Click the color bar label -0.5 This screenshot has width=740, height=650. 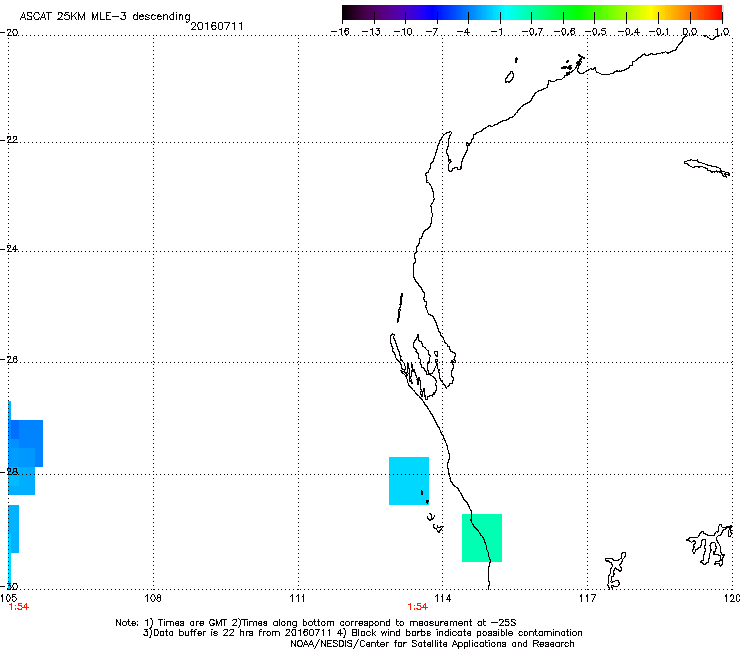pos(596,32)
